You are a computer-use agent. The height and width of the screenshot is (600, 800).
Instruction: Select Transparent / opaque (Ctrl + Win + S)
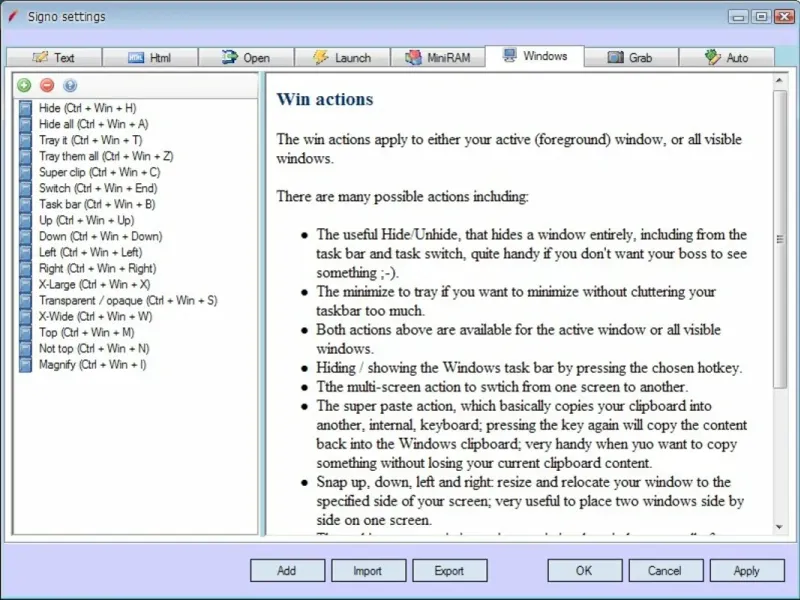pyautogui.click(x=128, y=301)
